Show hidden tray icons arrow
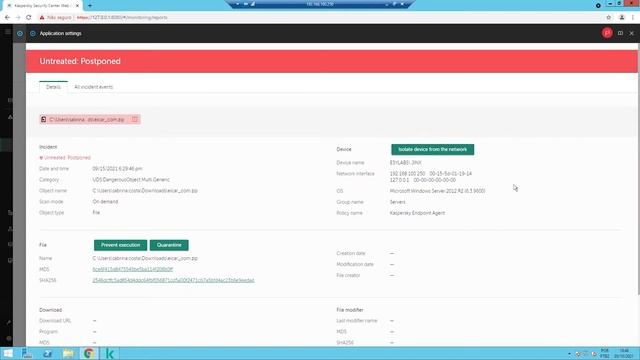The image size is (640, 360). (x=569, y=354)
